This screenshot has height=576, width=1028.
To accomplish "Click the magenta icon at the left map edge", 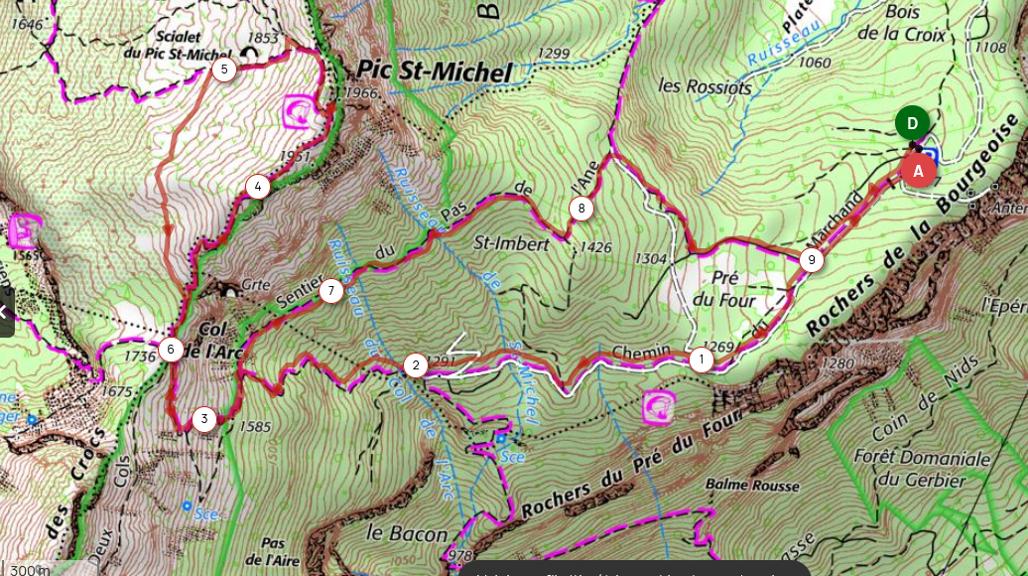I will pos(24,231).
